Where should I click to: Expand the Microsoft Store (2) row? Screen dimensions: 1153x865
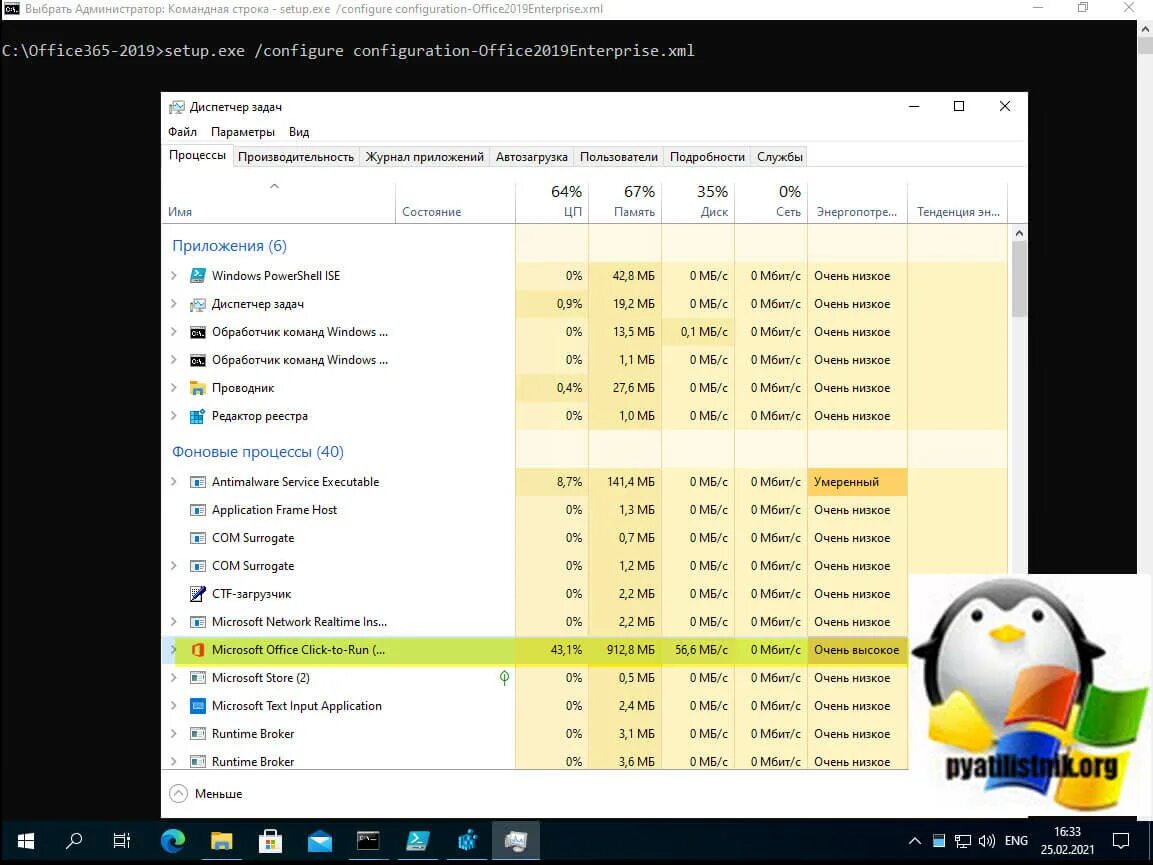click(x=174, y=677)
